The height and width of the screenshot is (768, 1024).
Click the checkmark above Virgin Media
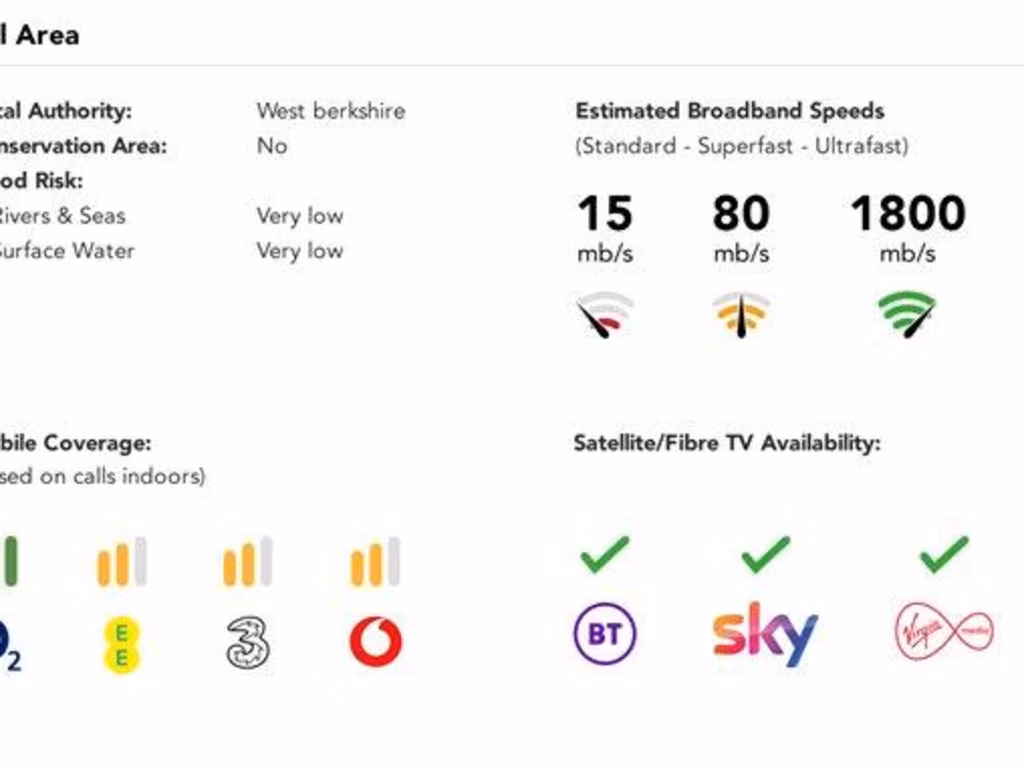point(944,554)
